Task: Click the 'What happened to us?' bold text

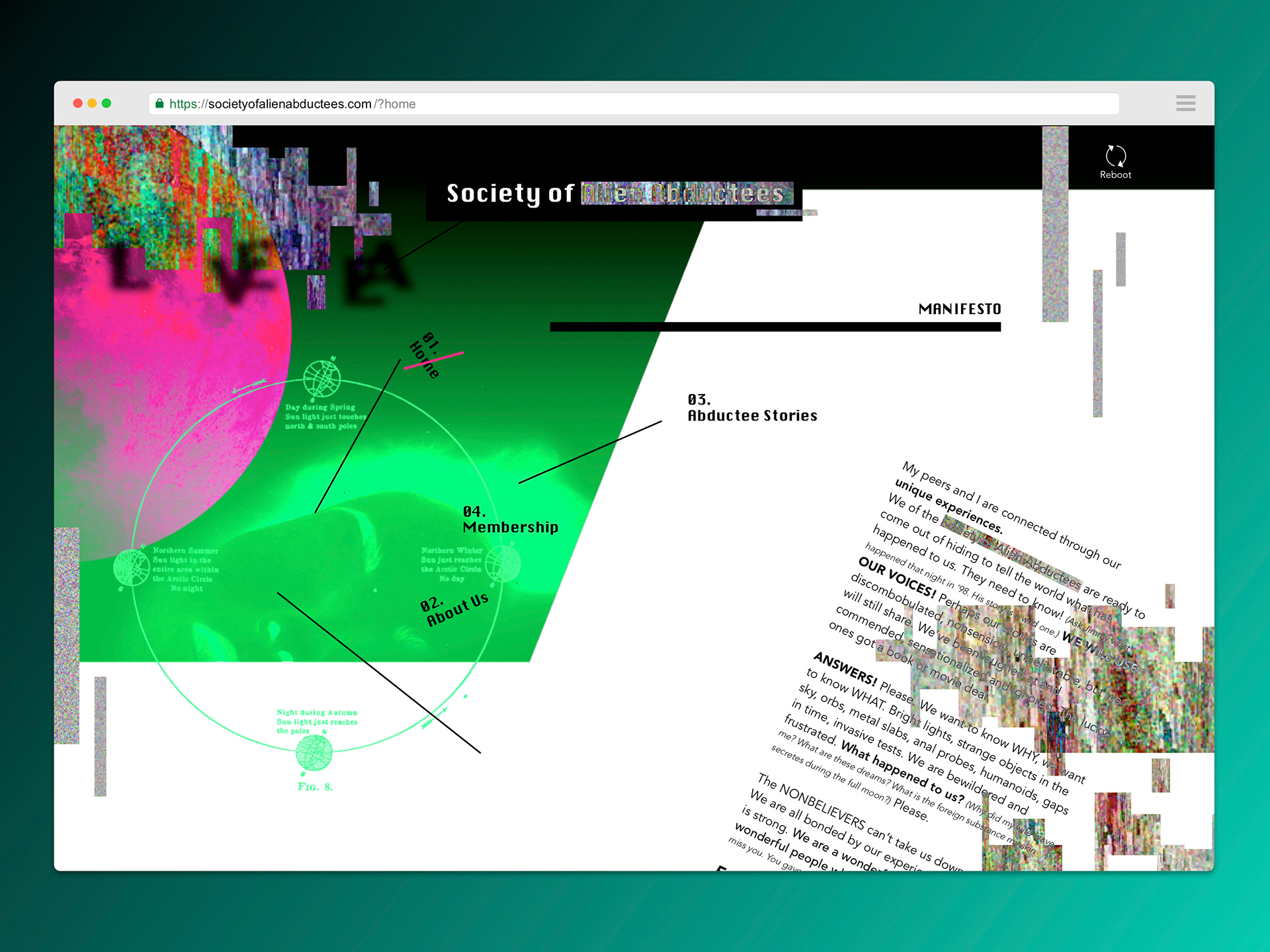Action: coord(902,771)
